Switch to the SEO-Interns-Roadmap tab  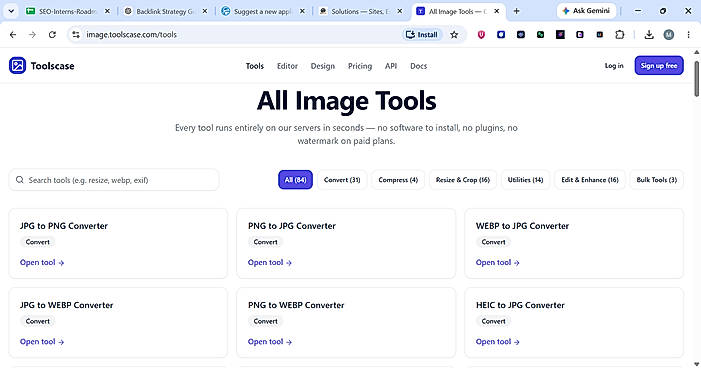67,11
